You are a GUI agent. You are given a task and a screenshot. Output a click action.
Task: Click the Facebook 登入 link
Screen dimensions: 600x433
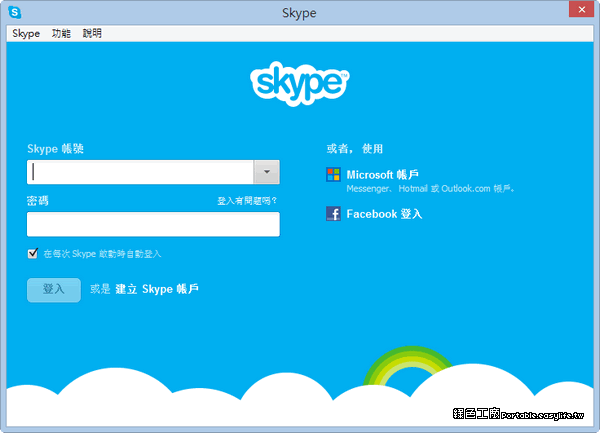pos(384,214)
